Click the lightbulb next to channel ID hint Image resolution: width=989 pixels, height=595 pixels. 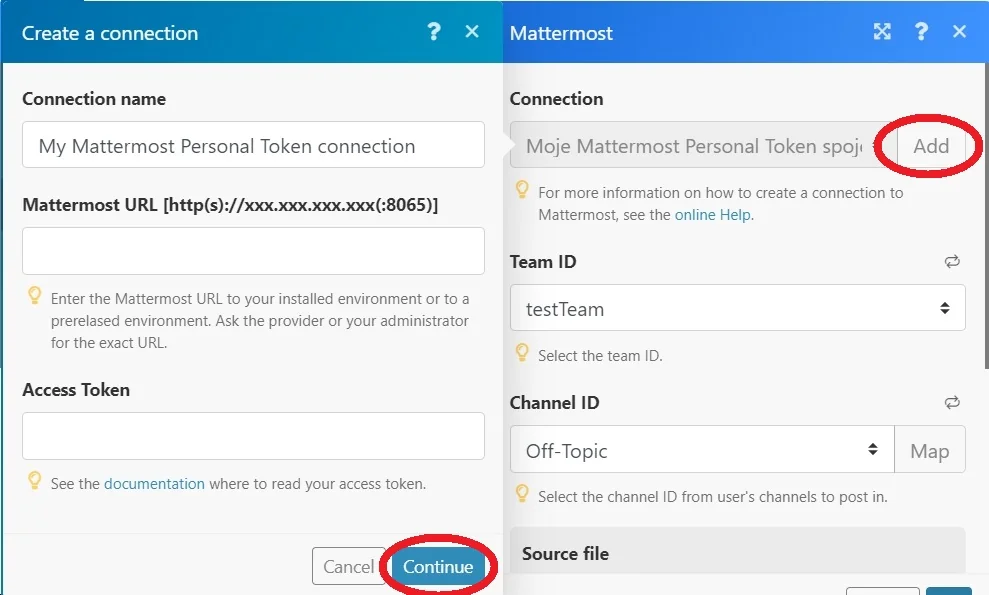coord(522,493)
